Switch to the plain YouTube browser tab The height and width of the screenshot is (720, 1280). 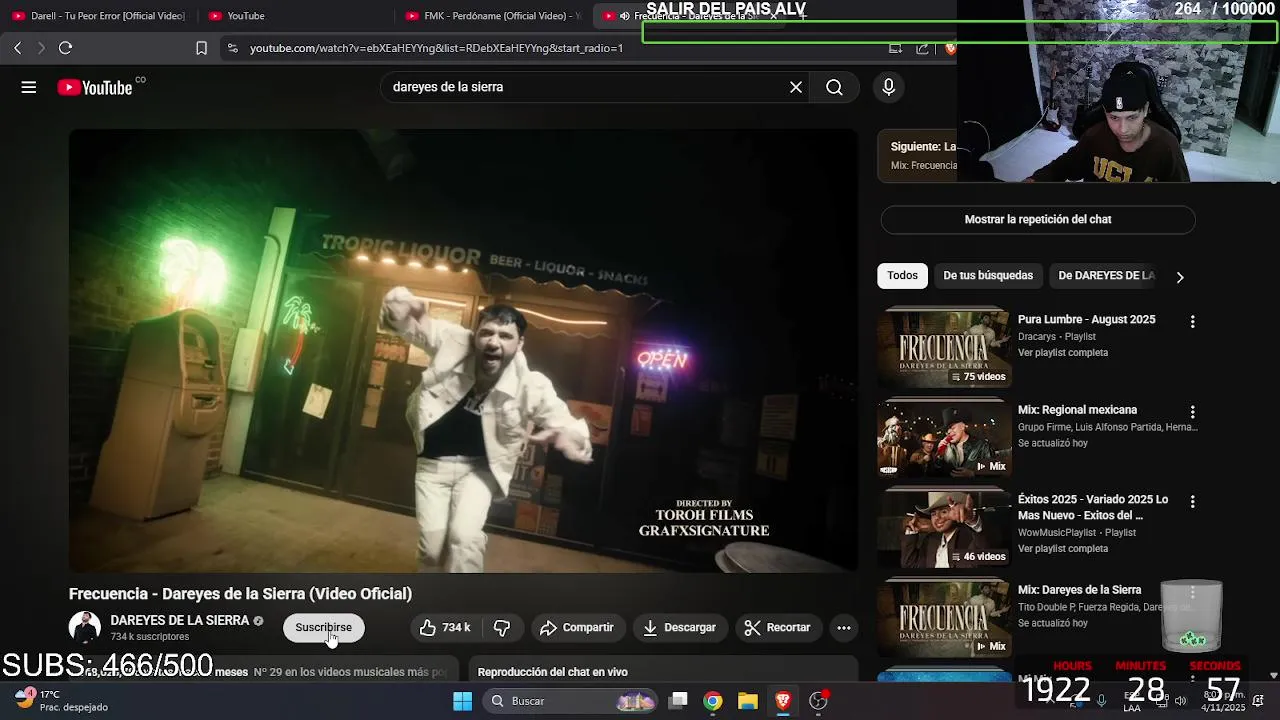(245, 16)
